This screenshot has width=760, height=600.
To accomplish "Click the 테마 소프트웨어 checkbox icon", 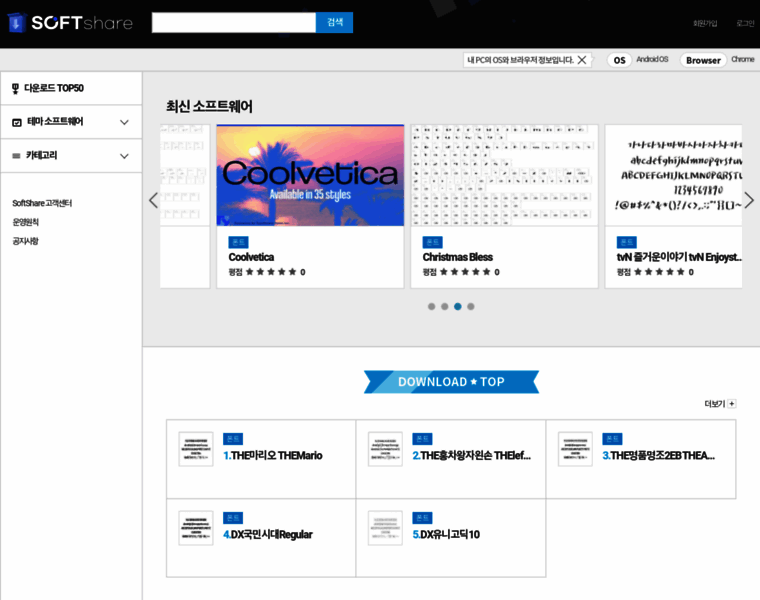I will 16,123.
